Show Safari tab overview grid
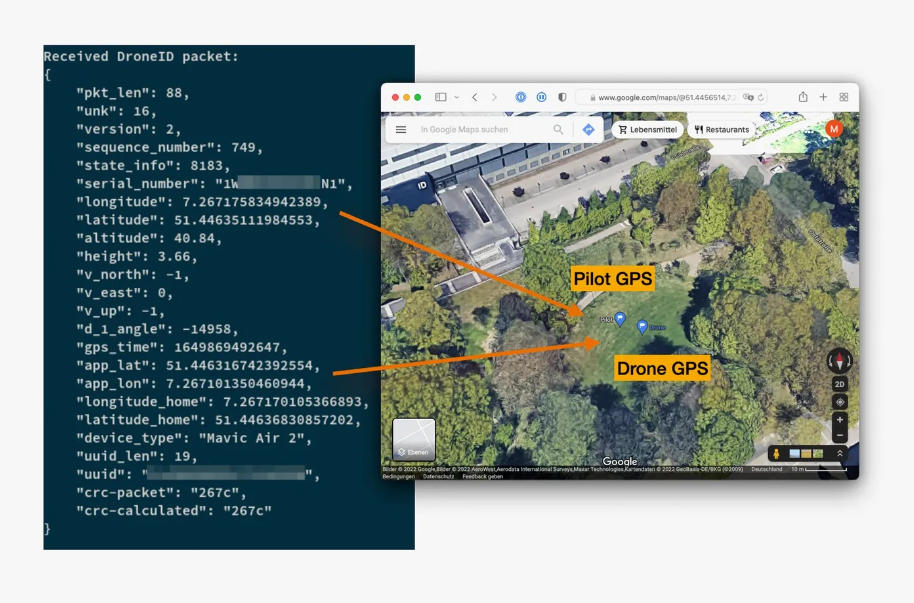 click(844, 97)
